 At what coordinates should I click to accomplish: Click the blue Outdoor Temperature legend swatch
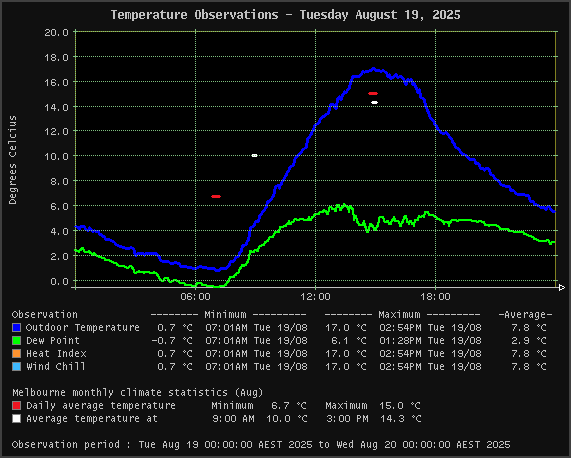click(x=16, y=328)
